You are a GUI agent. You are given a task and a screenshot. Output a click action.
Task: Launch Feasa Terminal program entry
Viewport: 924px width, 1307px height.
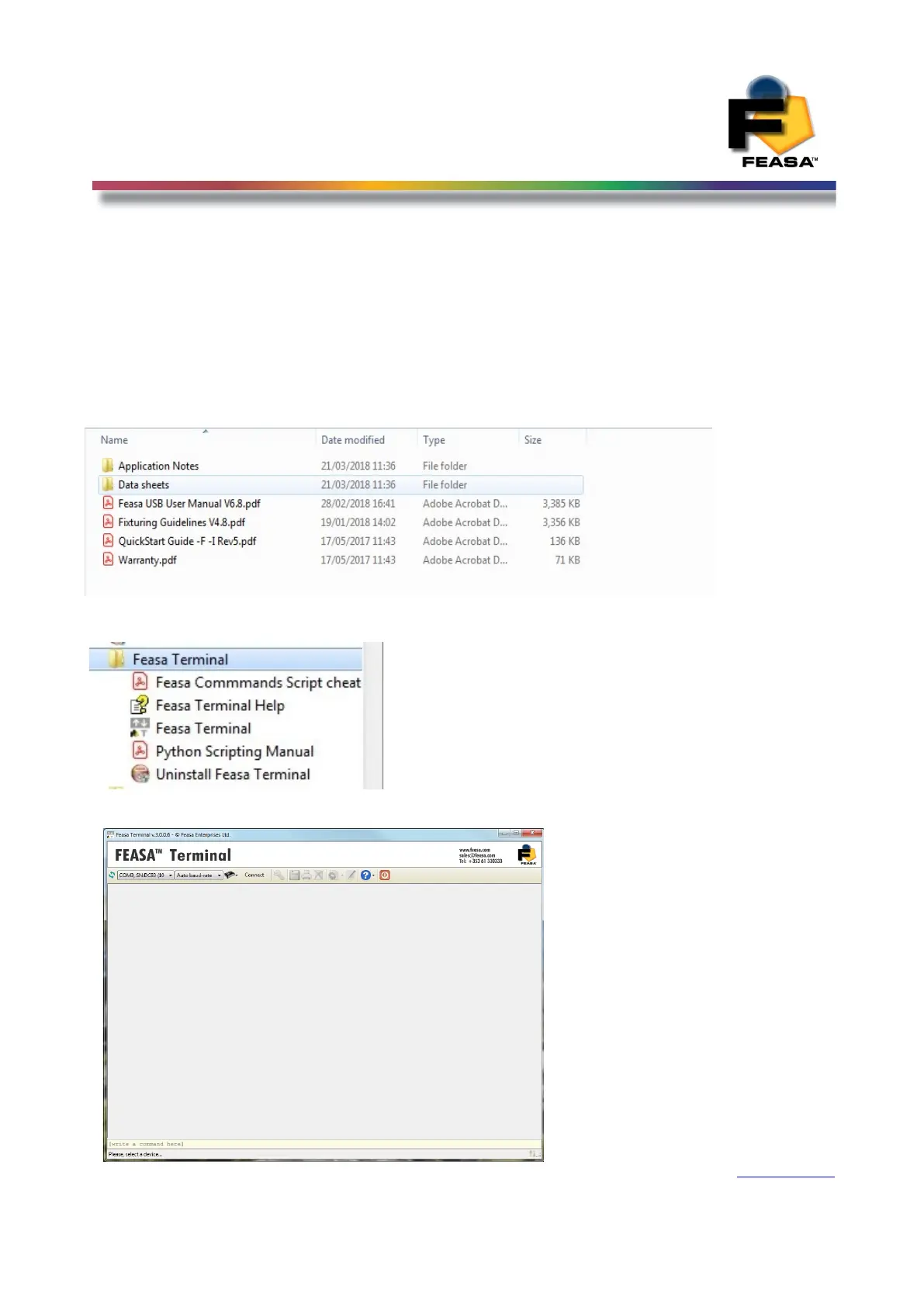(203, 728)
